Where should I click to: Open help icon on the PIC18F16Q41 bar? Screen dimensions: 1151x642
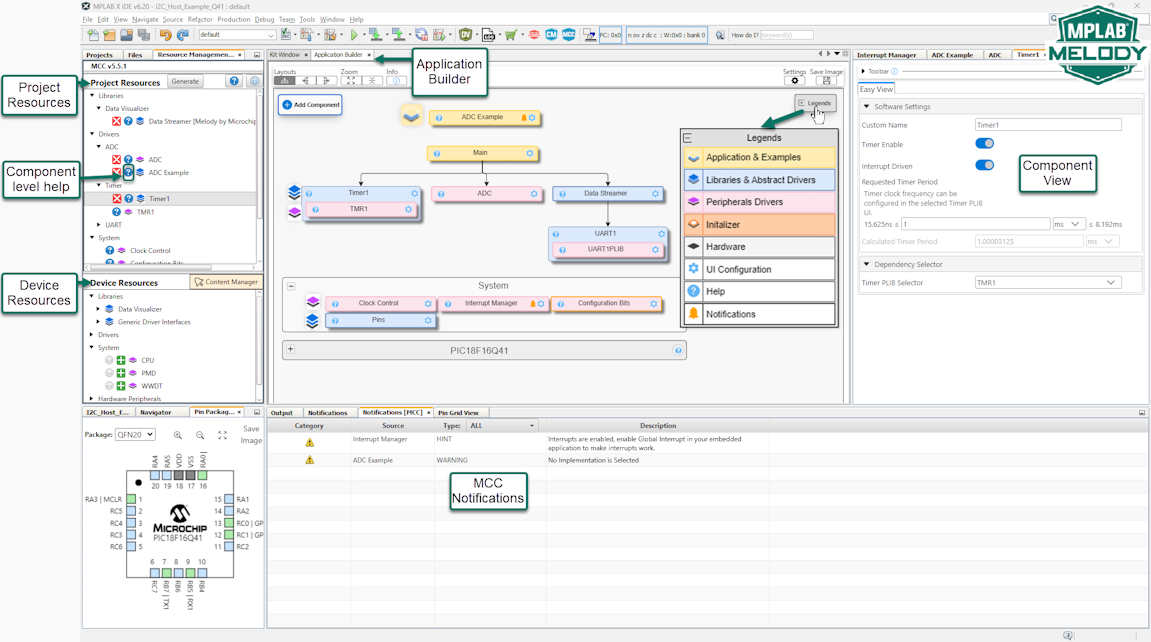(x=678, y=350)
